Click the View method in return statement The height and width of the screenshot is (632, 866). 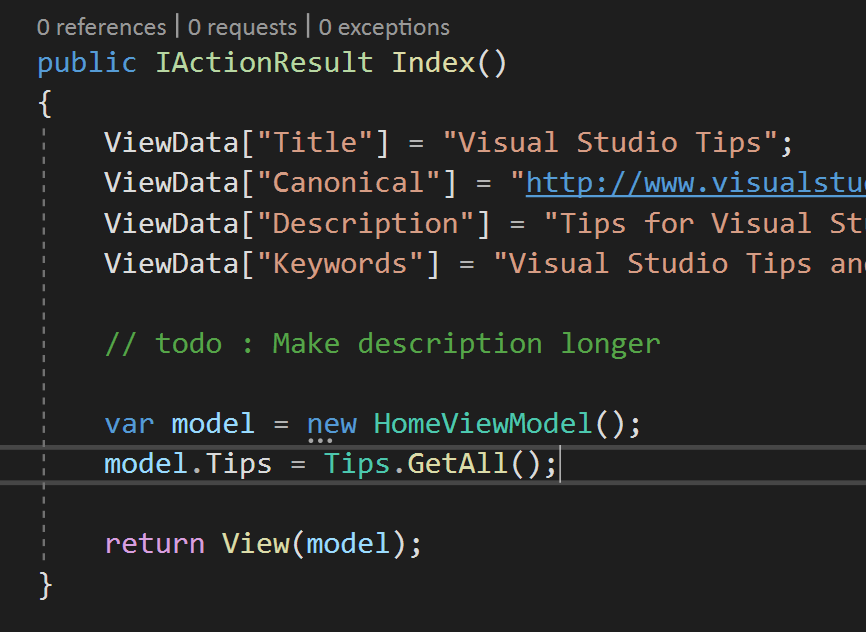click(x=256, y=544)
